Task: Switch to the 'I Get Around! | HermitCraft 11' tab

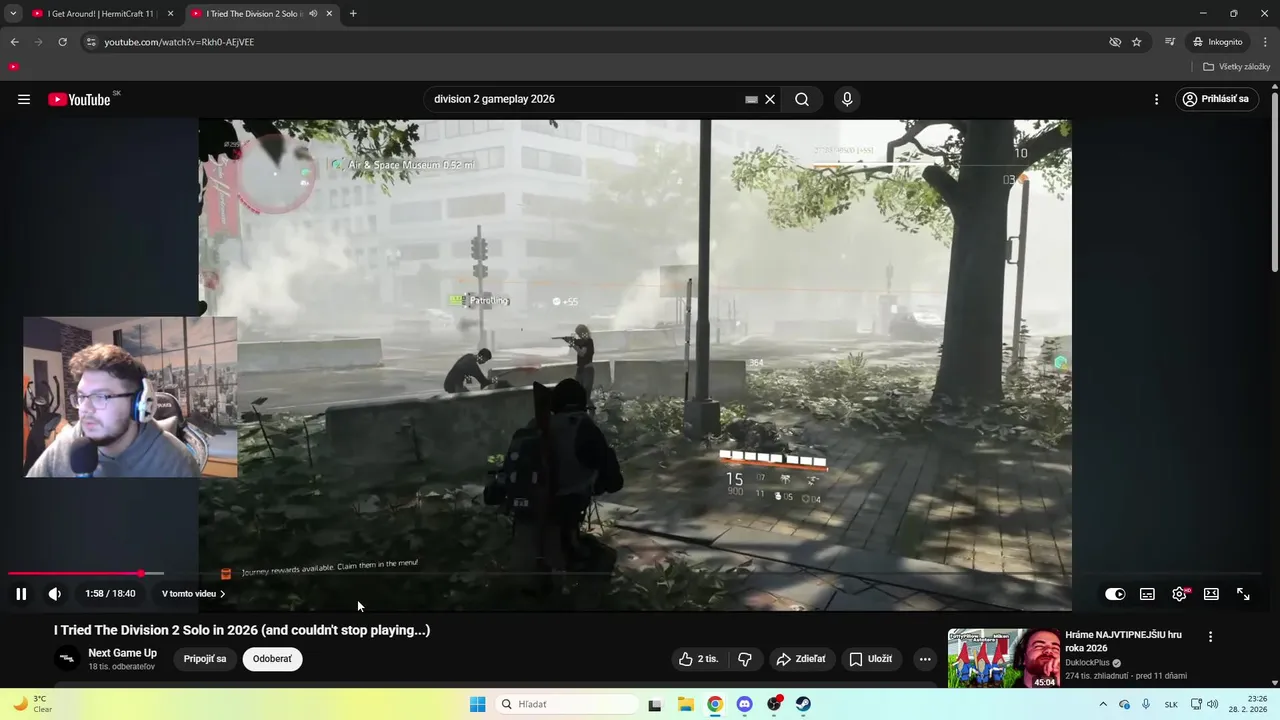Action: tap(100, 14)
